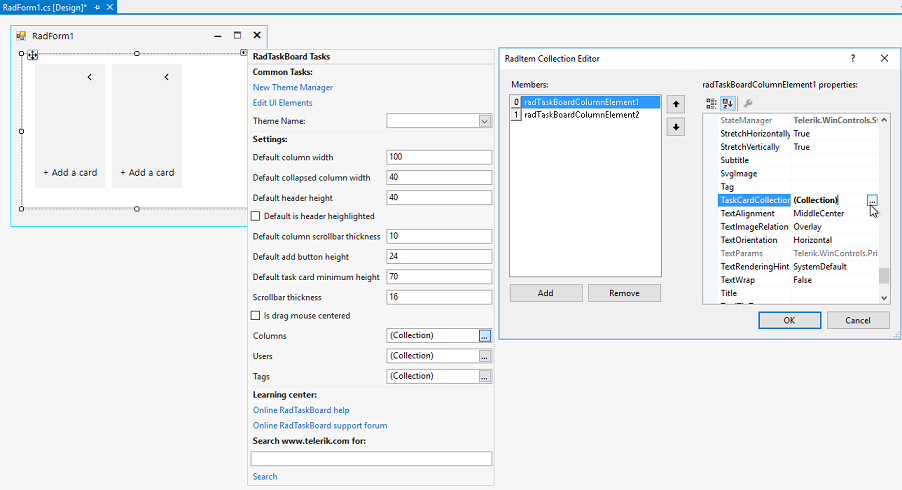Click the Search link under telerik search box
This screenshot has height=490, width=902.
265,477
